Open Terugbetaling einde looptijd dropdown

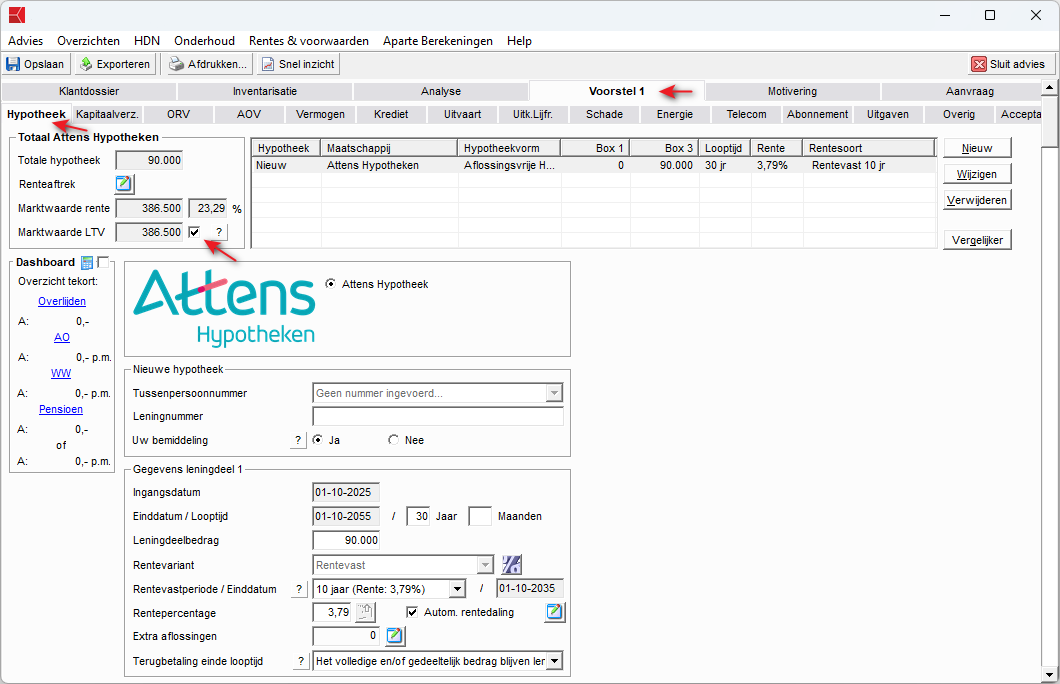(554, 661)
